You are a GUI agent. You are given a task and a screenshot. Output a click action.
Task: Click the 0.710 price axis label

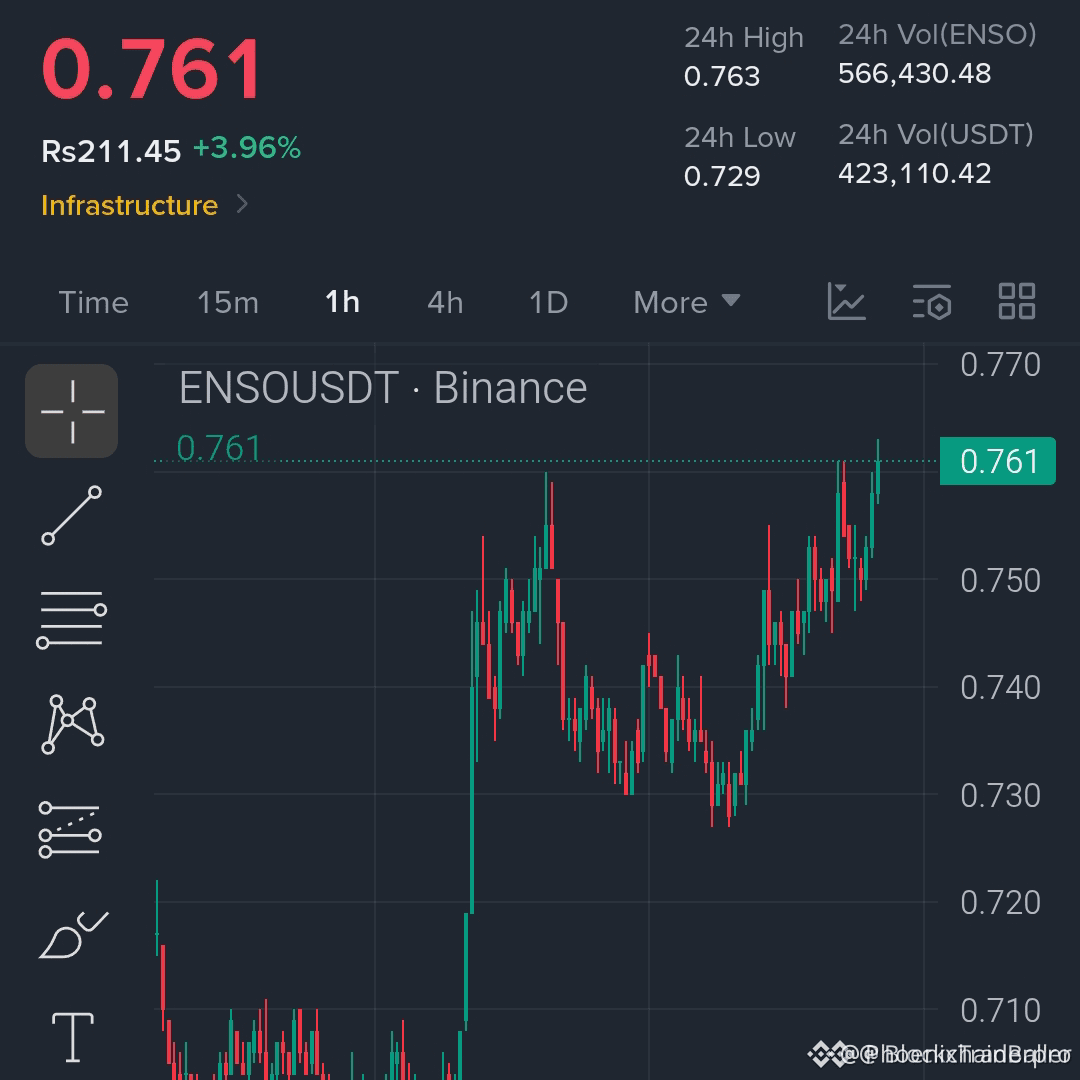pos(1000,1010)
